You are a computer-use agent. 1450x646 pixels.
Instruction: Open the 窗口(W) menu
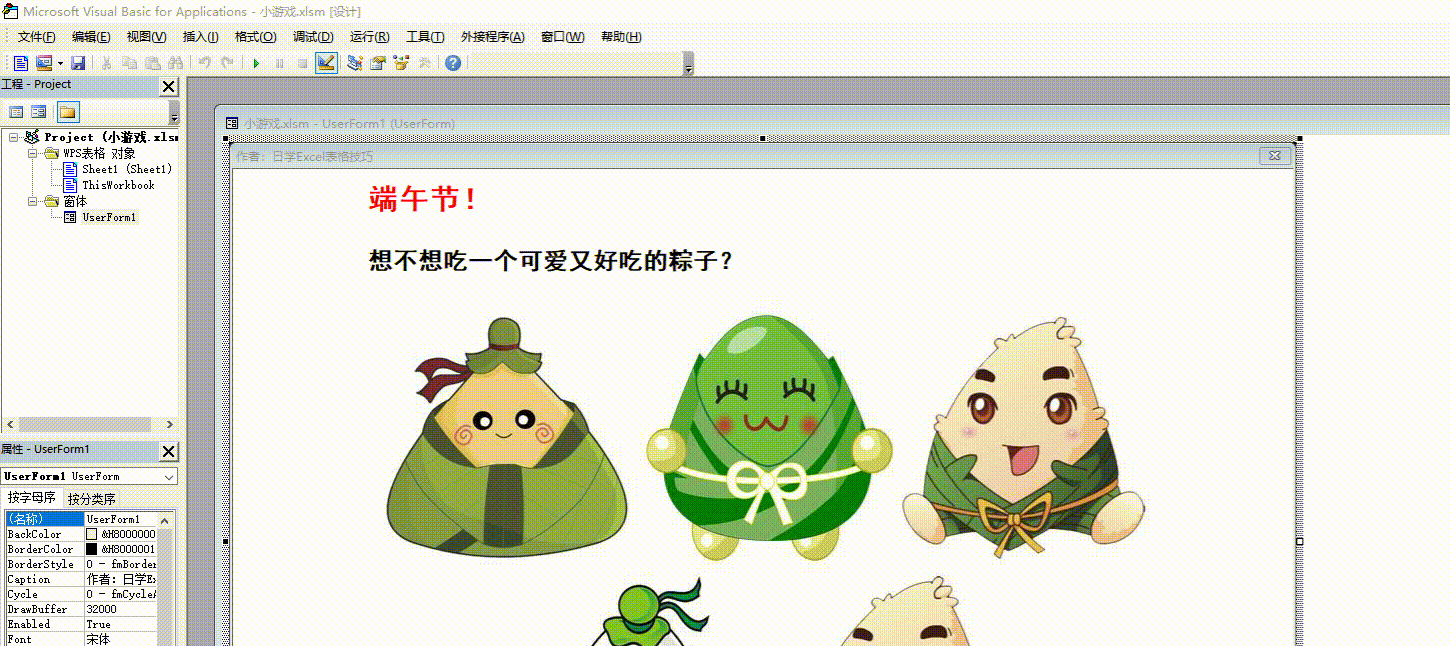coord(562,37)
